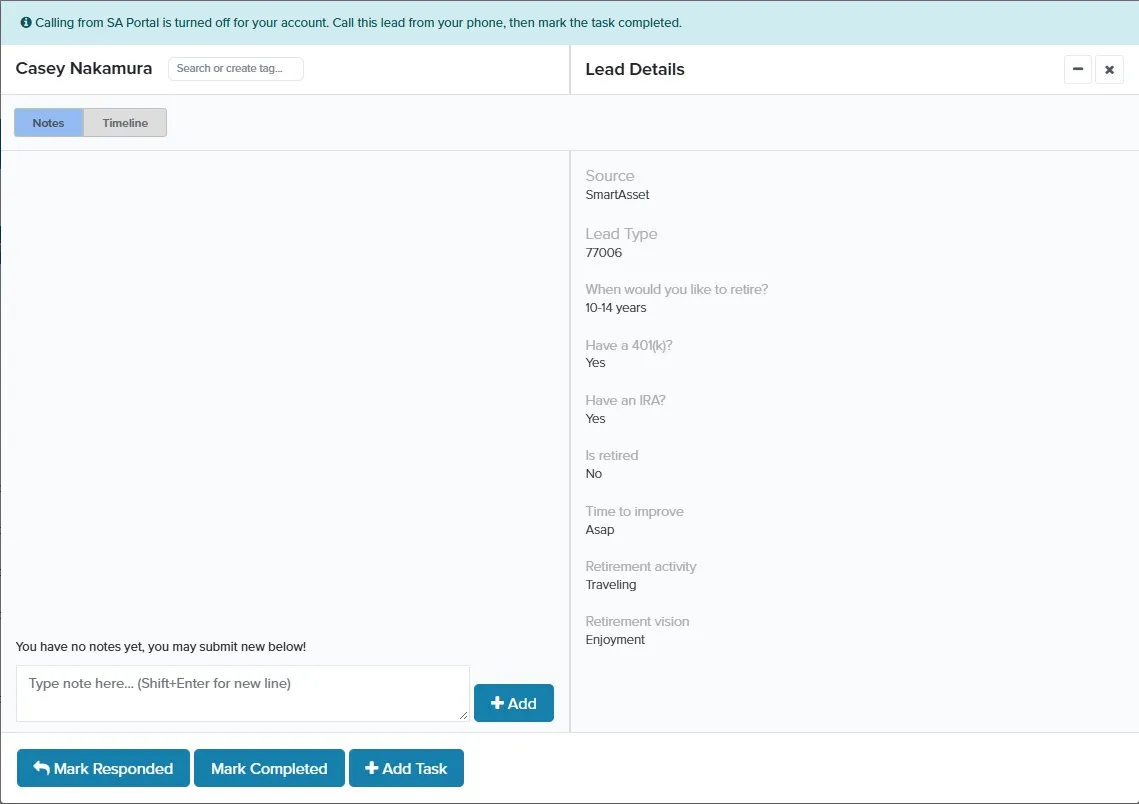Switch to the Notes tab
The width and height of the screenshot is (1139, 804).
coord(49,123)
